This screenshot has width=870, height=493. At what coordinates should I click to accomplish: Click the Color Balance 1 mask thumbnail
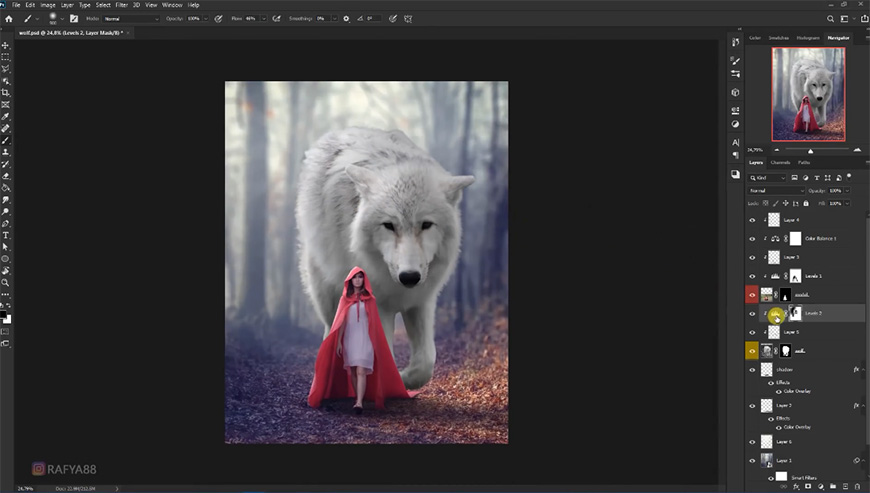tap(796, 238)
